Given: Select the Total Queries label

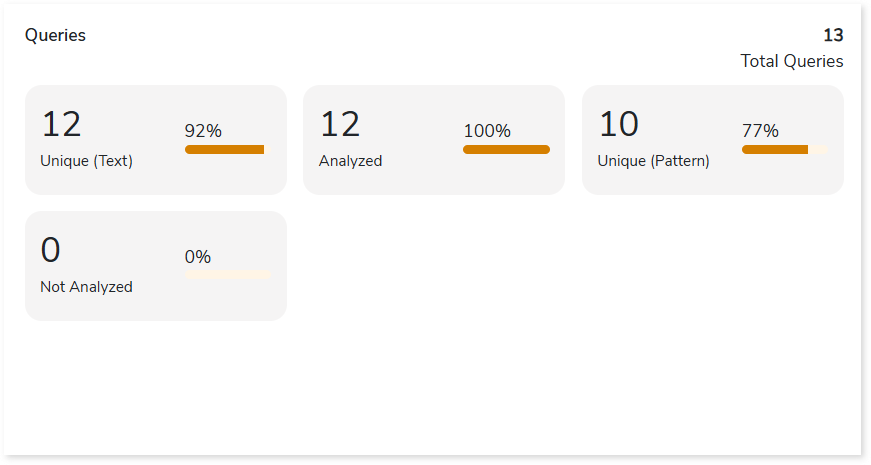Looking at the screenshot, I should coord(791,62).
